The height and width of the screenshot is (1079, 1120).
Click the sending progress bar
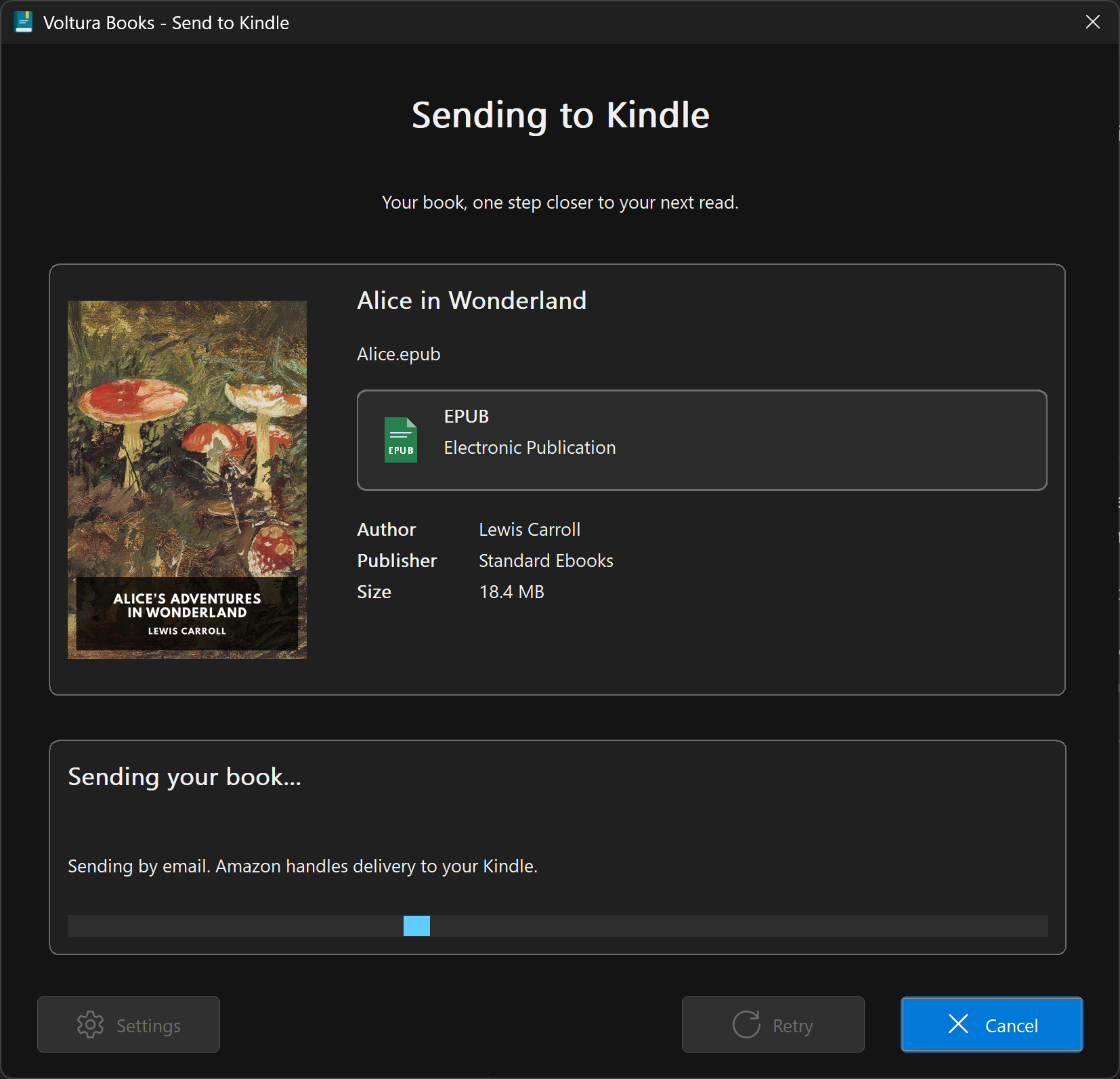pyautogui.click(x=557, y=925)
